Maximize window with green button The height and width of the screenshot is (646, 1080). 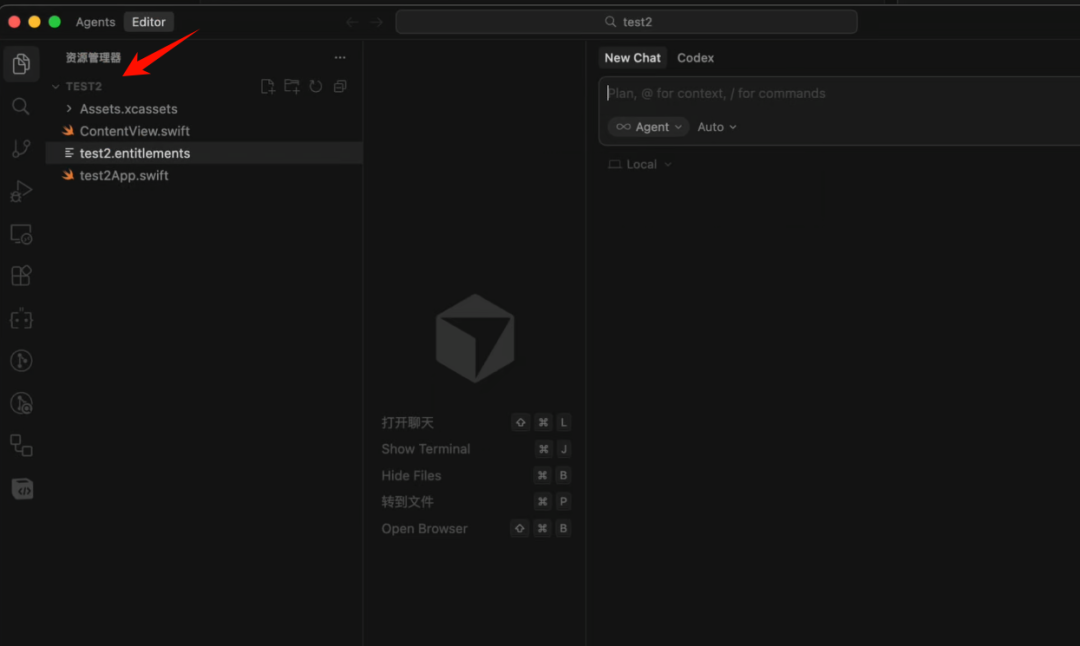point(54,22)
